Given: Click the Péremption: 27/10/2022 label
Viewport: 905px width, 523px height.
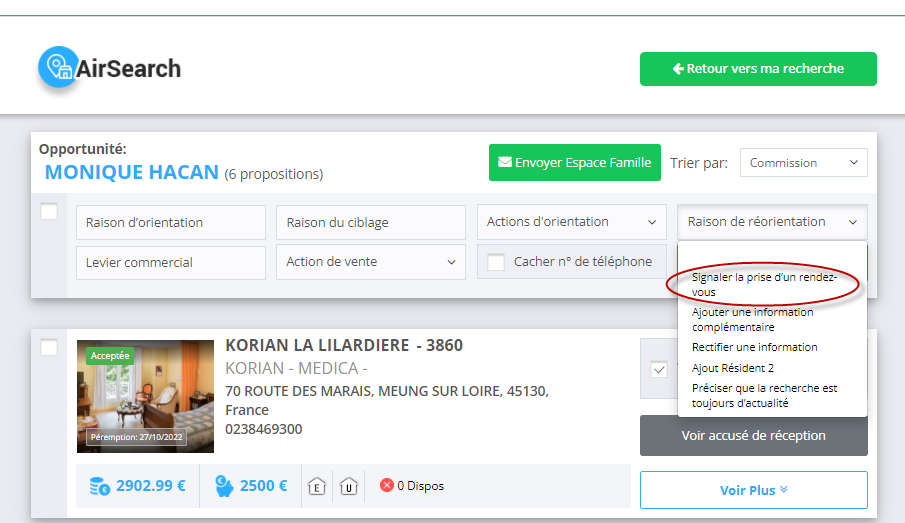Looking at the screenshot, I should (136, 437).
